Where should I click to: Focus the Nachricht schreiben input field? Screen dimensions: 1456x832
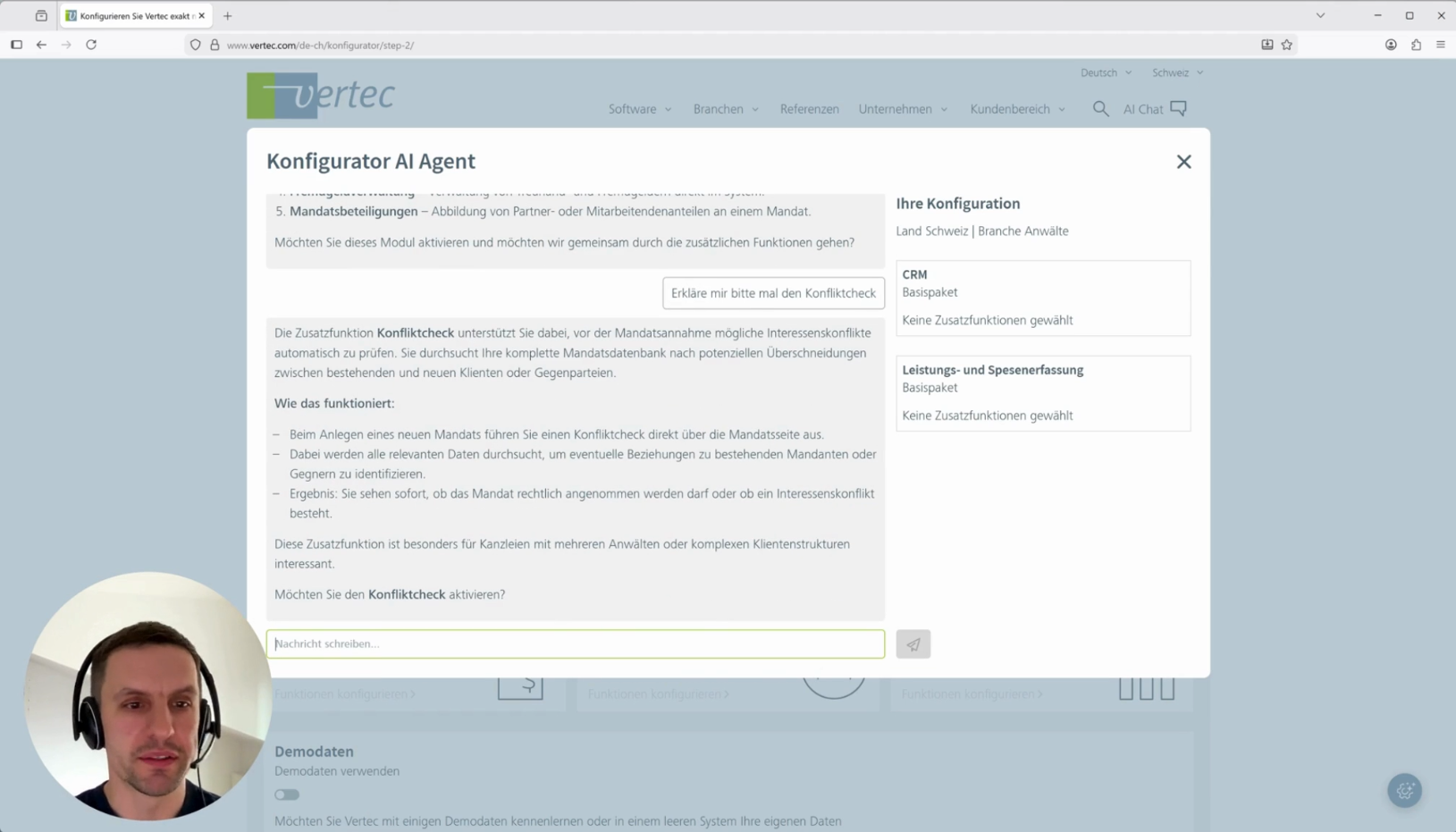575,644
